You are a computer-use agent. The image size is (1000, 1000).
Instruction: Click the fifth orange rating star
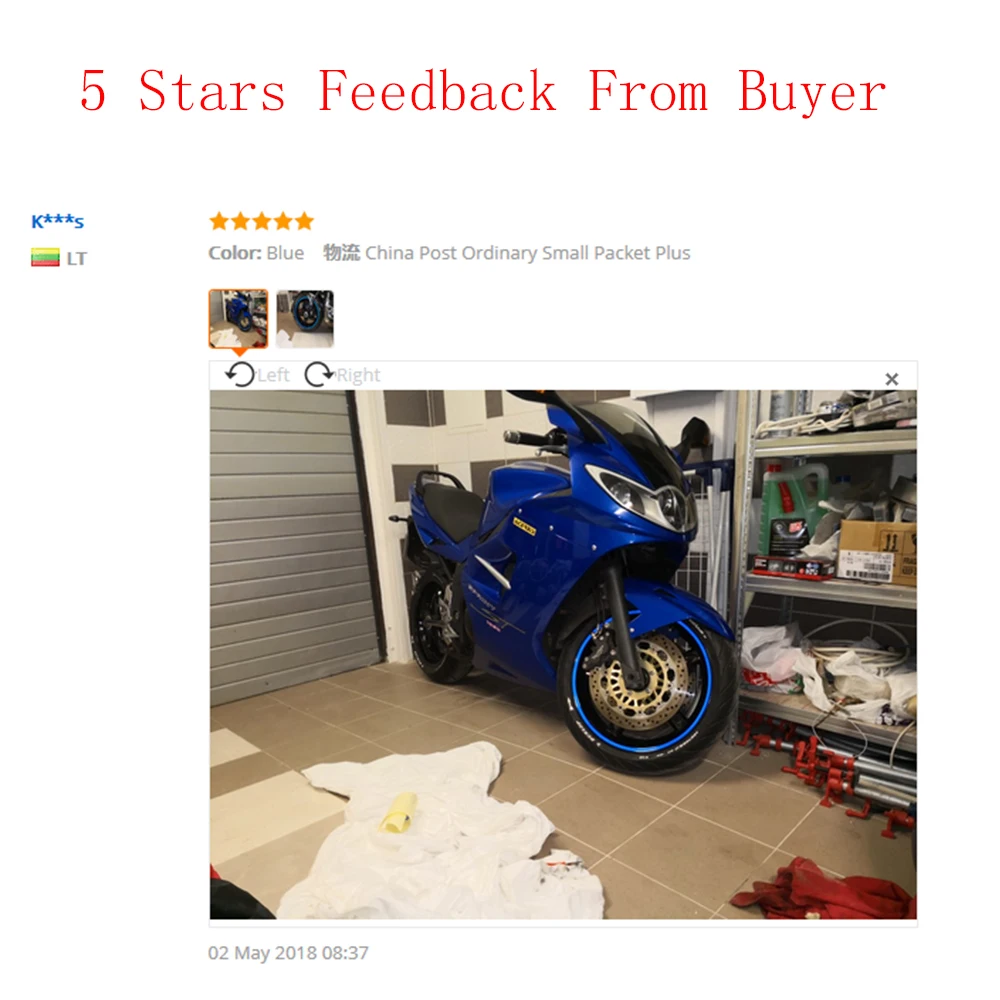[304, 221]
